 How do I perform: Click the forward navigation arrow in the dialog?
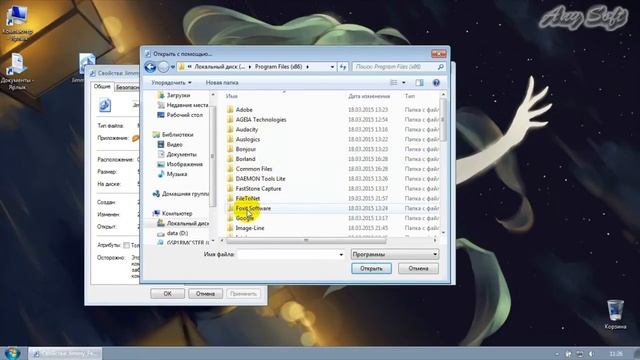point(163,67)
